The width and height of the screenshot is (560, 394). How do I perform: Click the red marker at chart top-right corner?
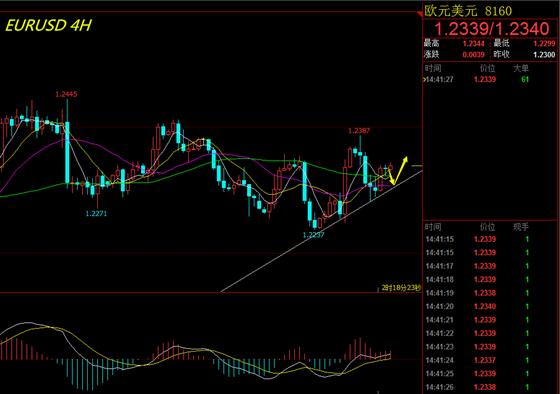click(419, 13)
